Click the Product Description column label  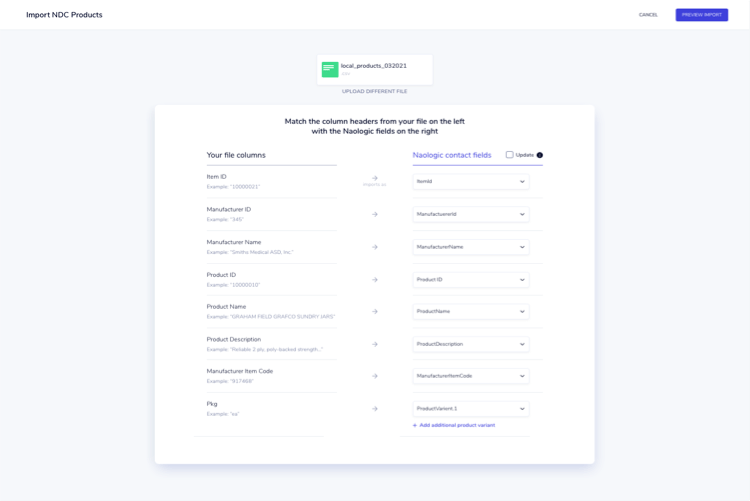(x=234, y=339)
